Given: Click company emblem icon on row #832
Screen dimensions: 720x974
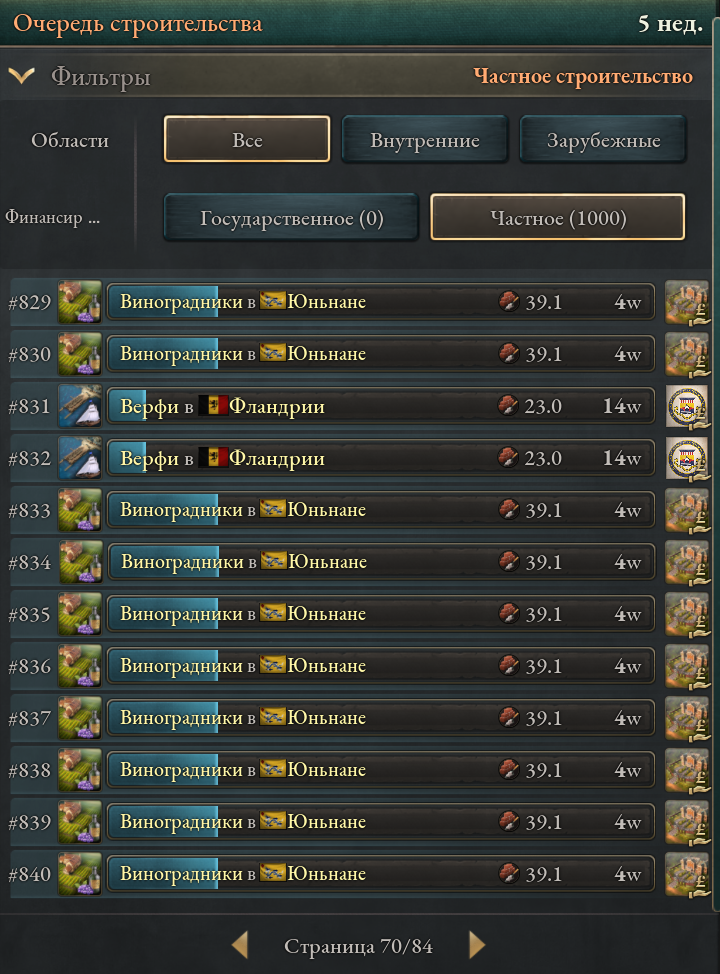Looking at the screenshot, I should tap(687, 458).
